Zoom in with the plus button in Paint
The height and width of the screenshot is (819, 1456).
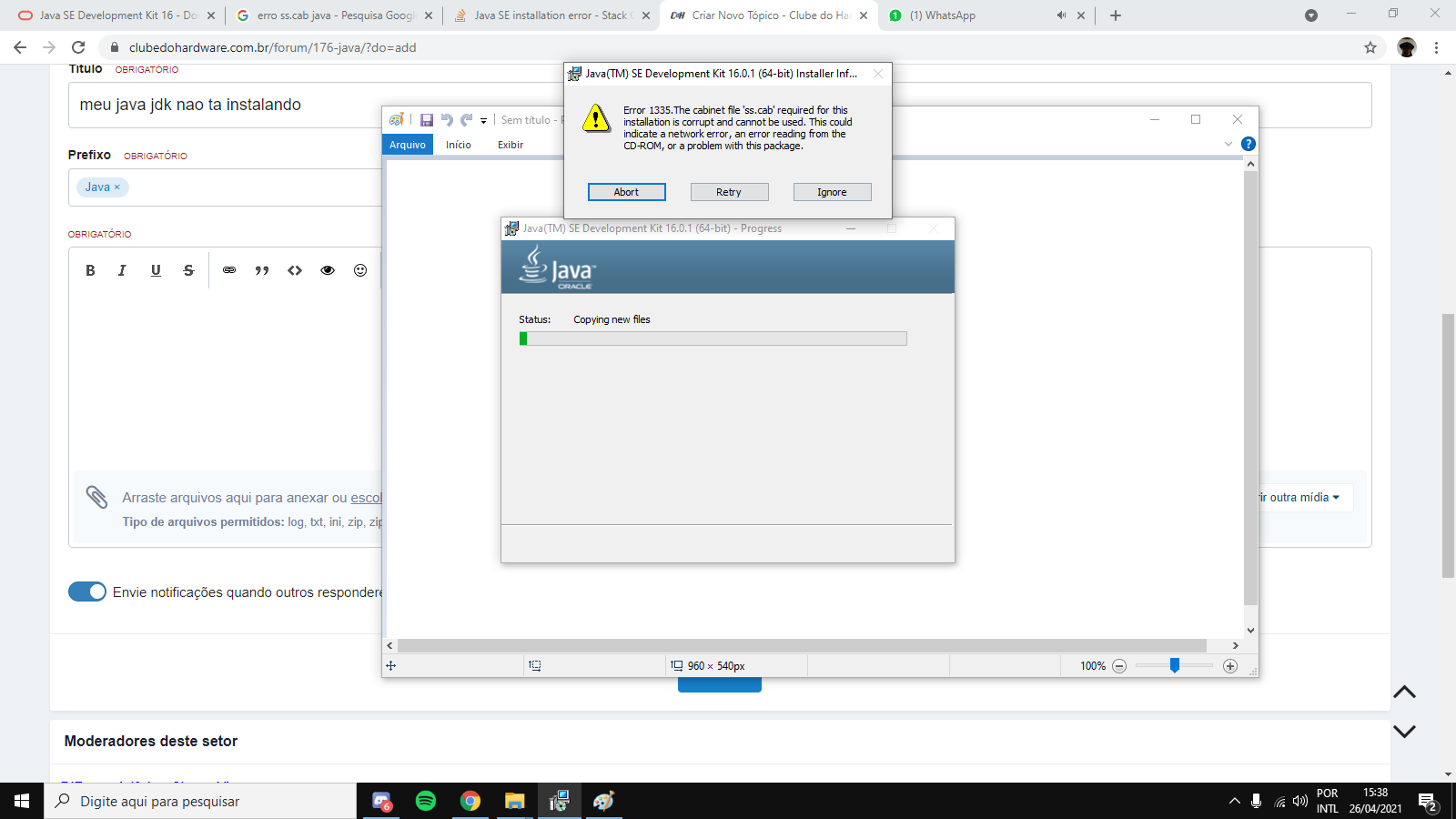click(x=1230, y=666)
